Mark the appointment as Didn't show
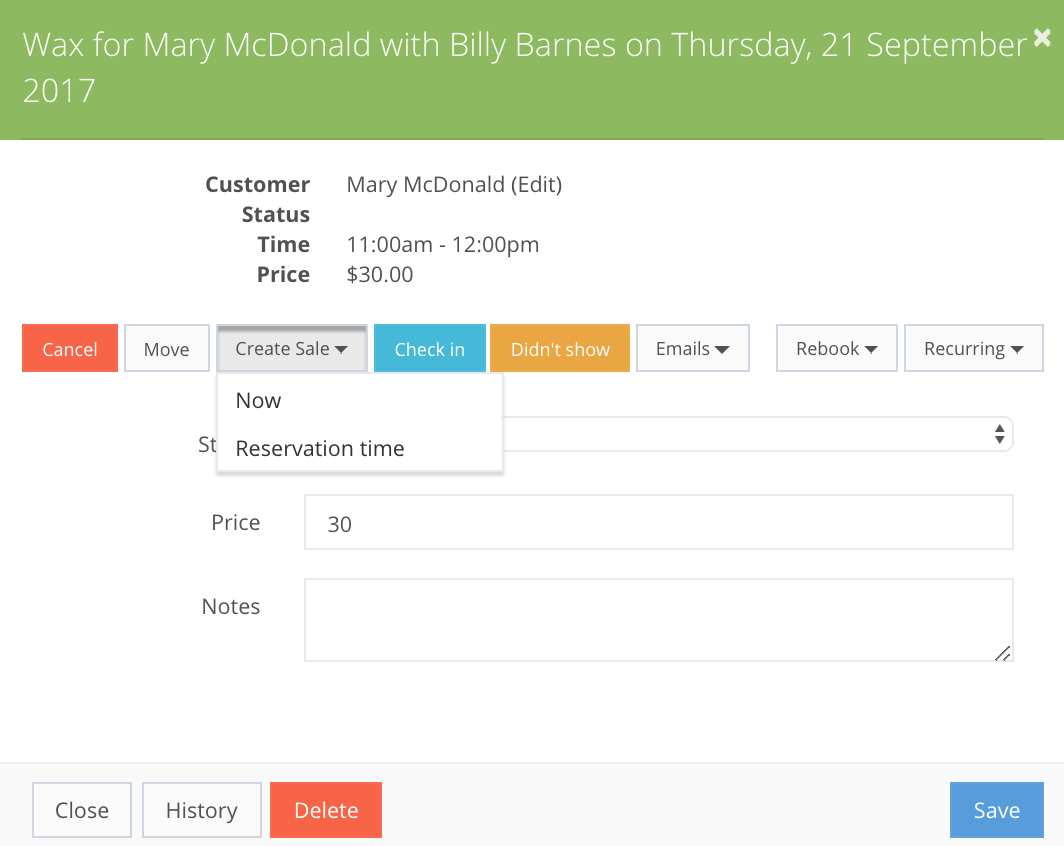The width and height of the screenshot is (1064, 846). (x=560, y=348)
